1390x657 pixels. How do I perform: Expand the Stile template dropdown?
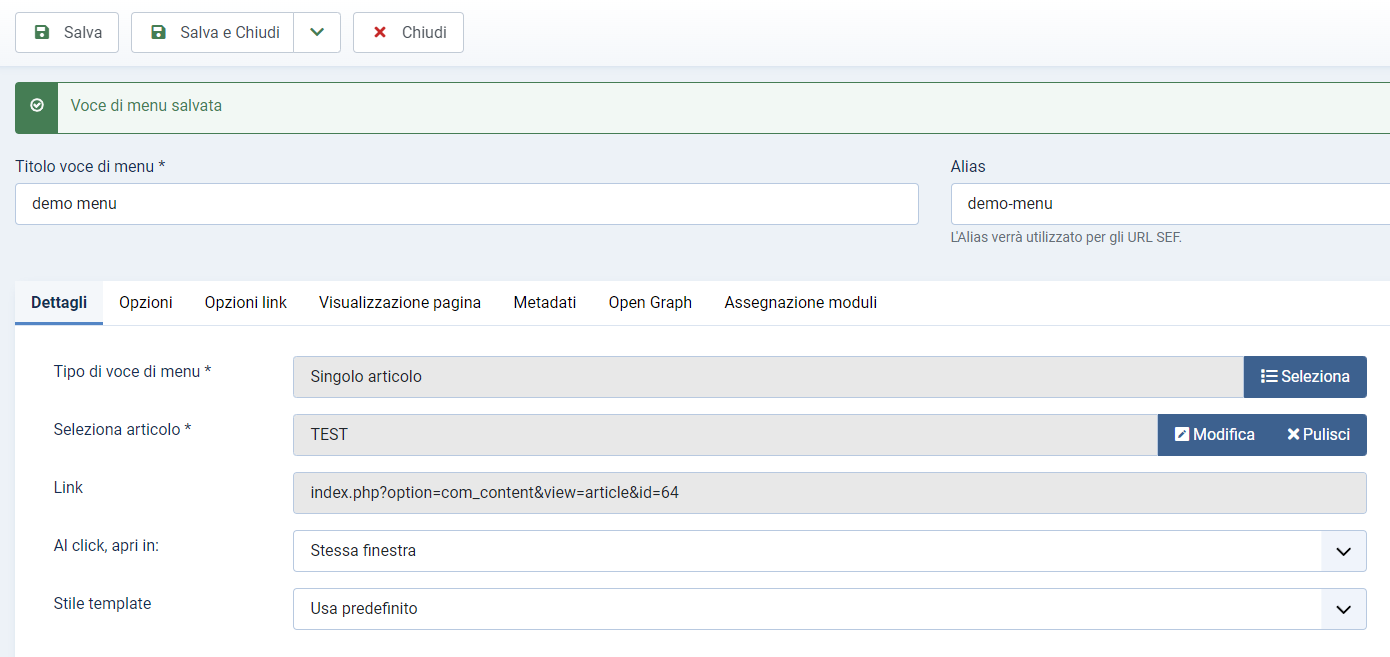click(x=828, y=609)
